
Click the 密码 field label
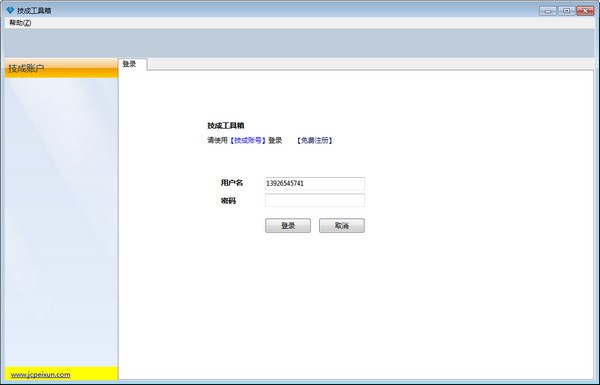pyautogui.click(x=228, y=201)
